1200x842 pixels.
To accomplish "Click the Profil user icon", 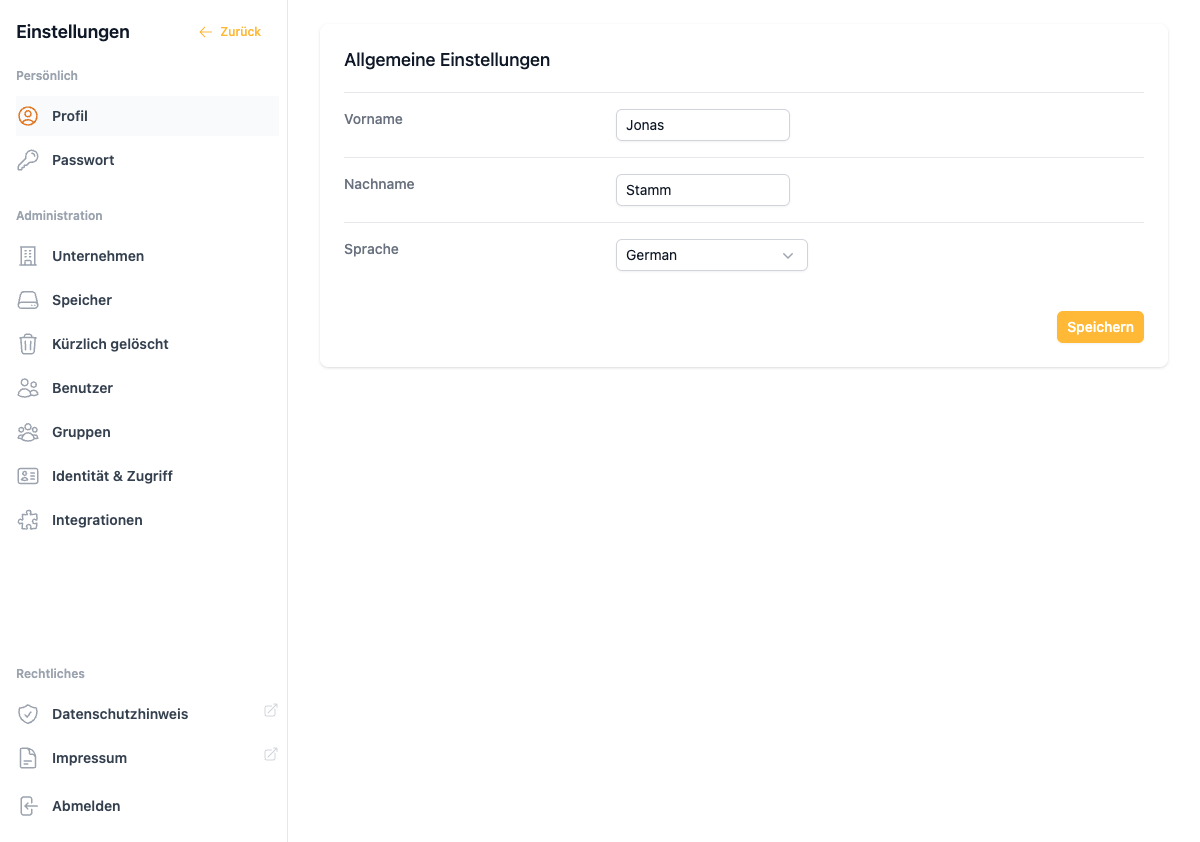I will pyautogui.click(x=28, y=116).
